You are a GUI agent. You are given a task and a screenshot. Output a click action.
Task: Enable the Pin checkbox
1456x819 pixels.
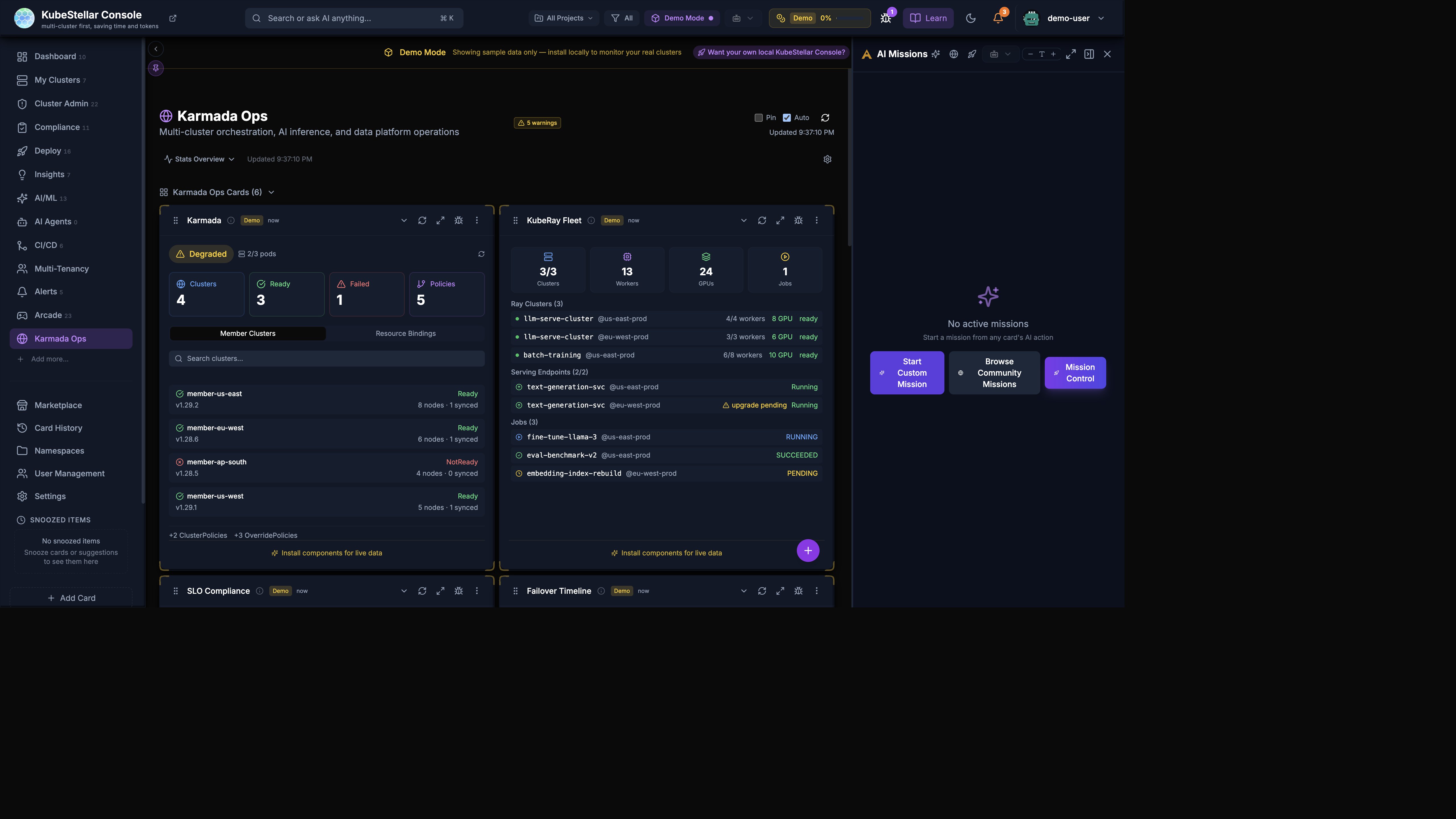758,117
